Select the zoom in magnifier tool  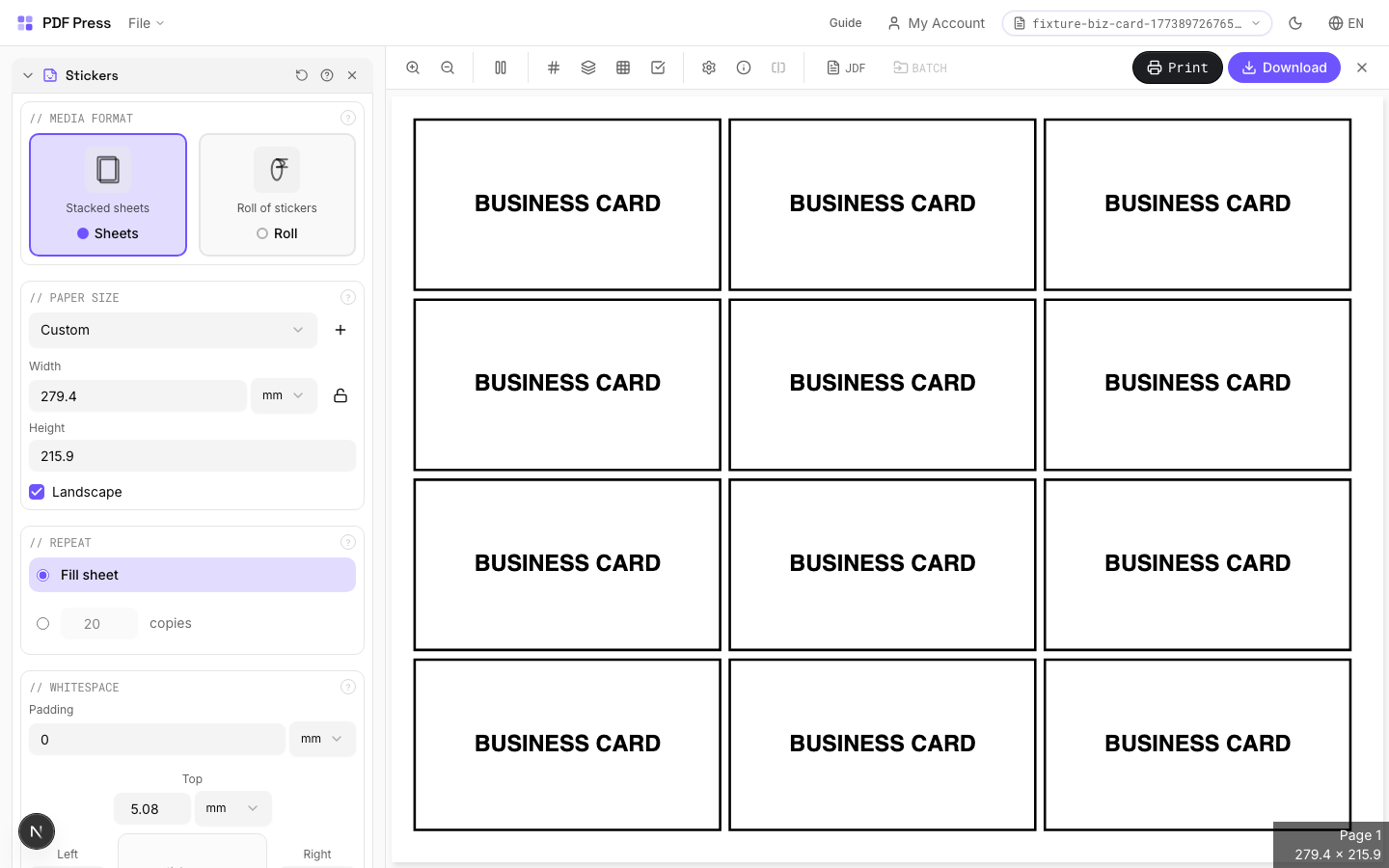[413, 68]
